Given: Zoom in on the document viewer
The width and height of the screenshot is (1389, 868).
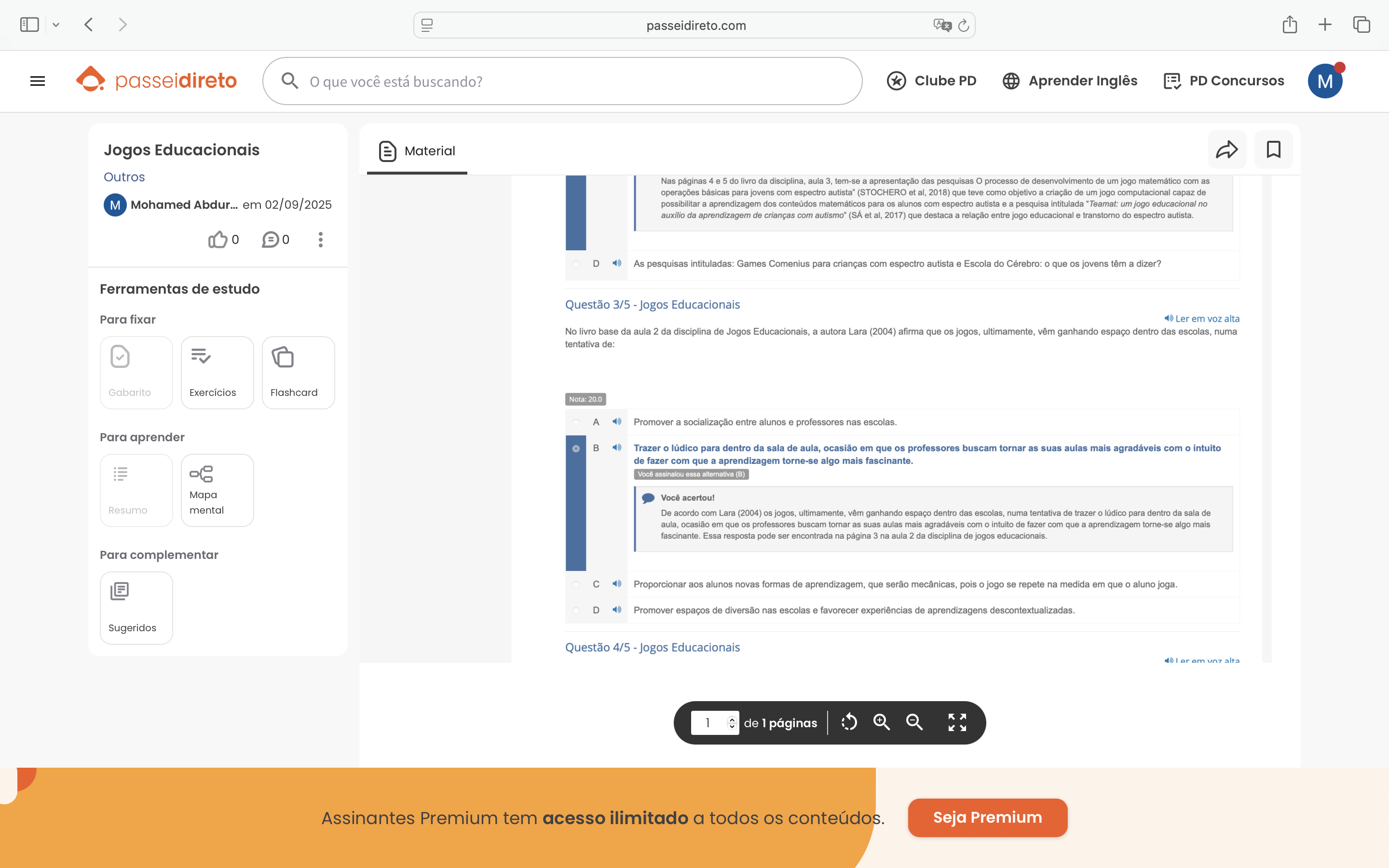Looking at the screenshot, I should (881, 722).
